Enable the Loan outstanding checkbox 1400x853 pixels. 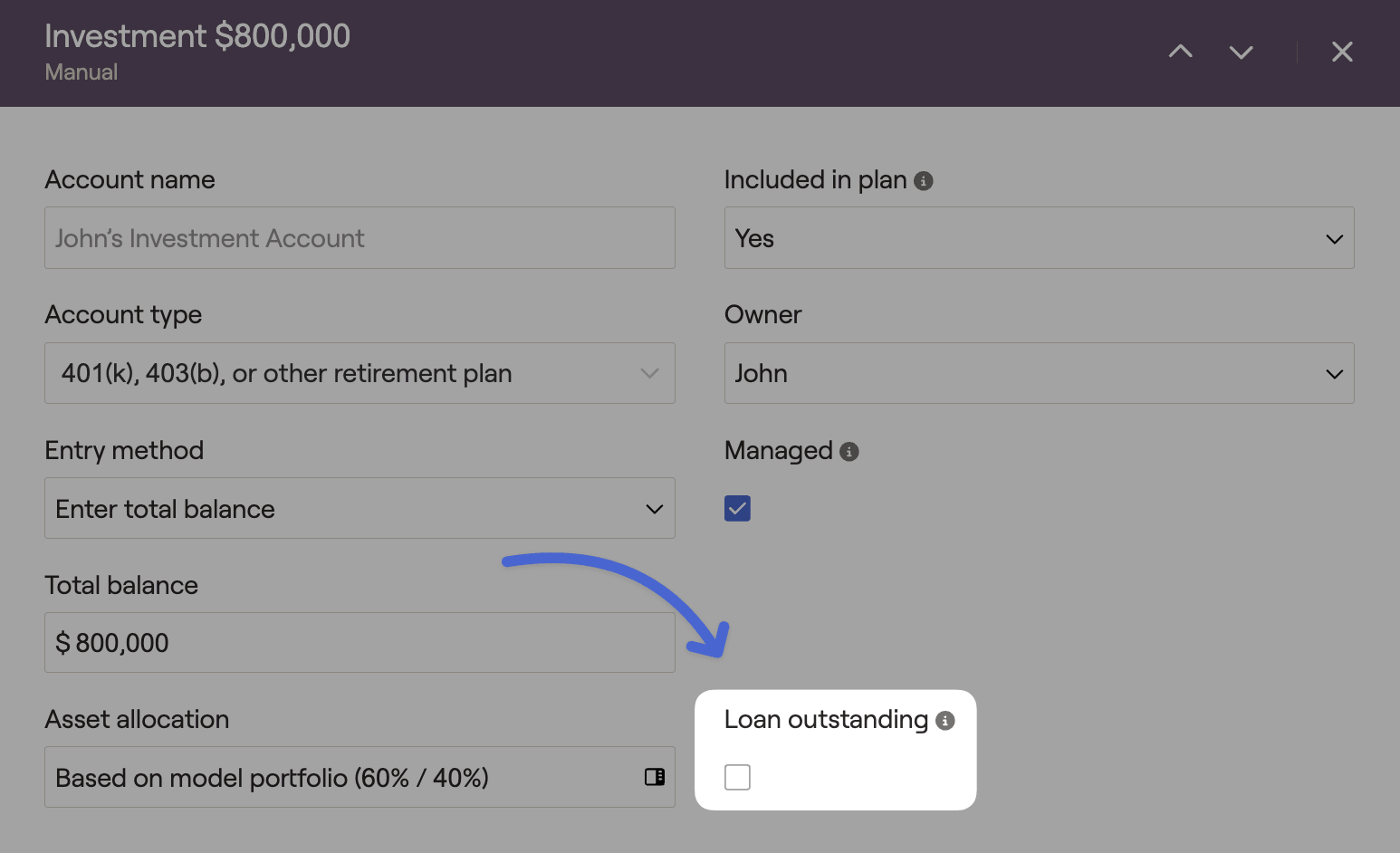737,777
